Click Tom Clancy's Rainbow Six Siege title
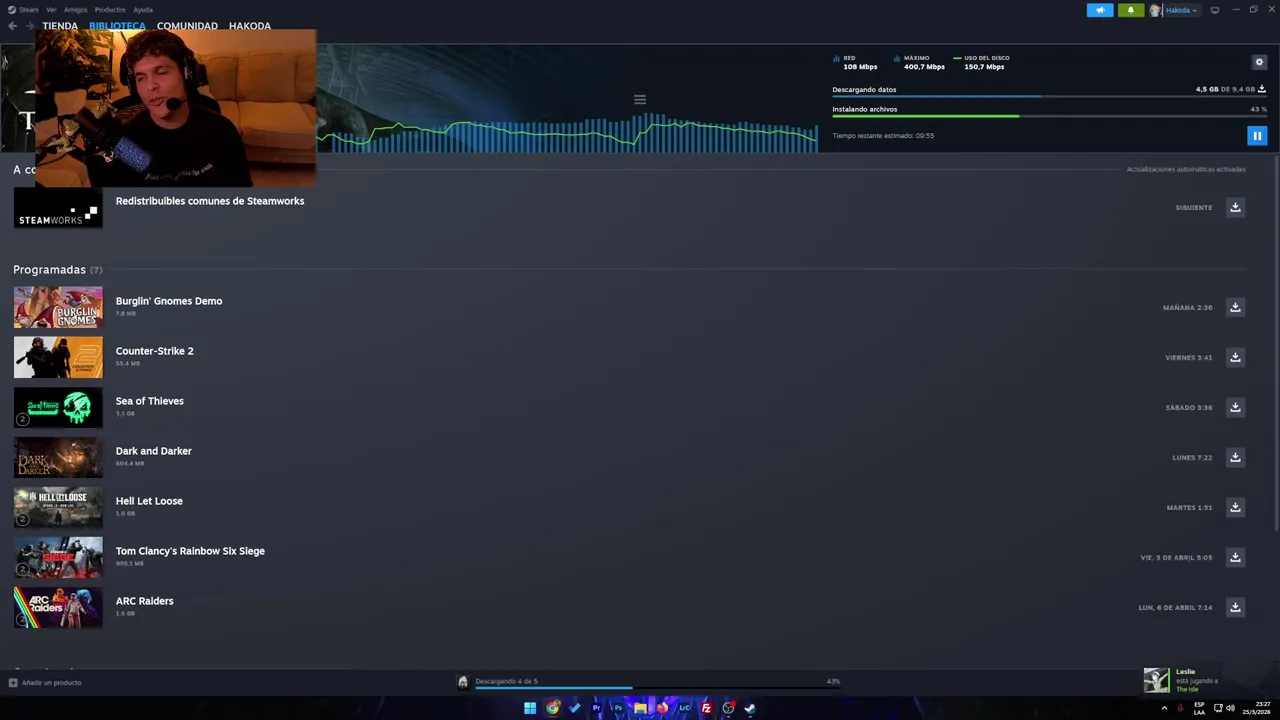This screenshot has width=1280, height=720. (x=190, y=551)
